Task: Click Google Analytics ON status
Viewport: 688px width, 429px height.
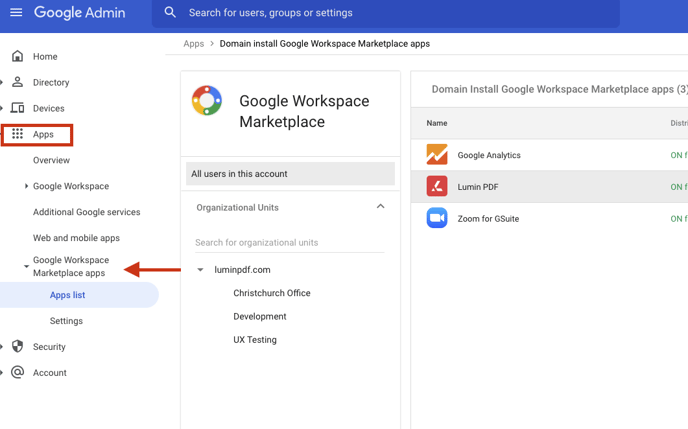Action: (x=679, y=155)
